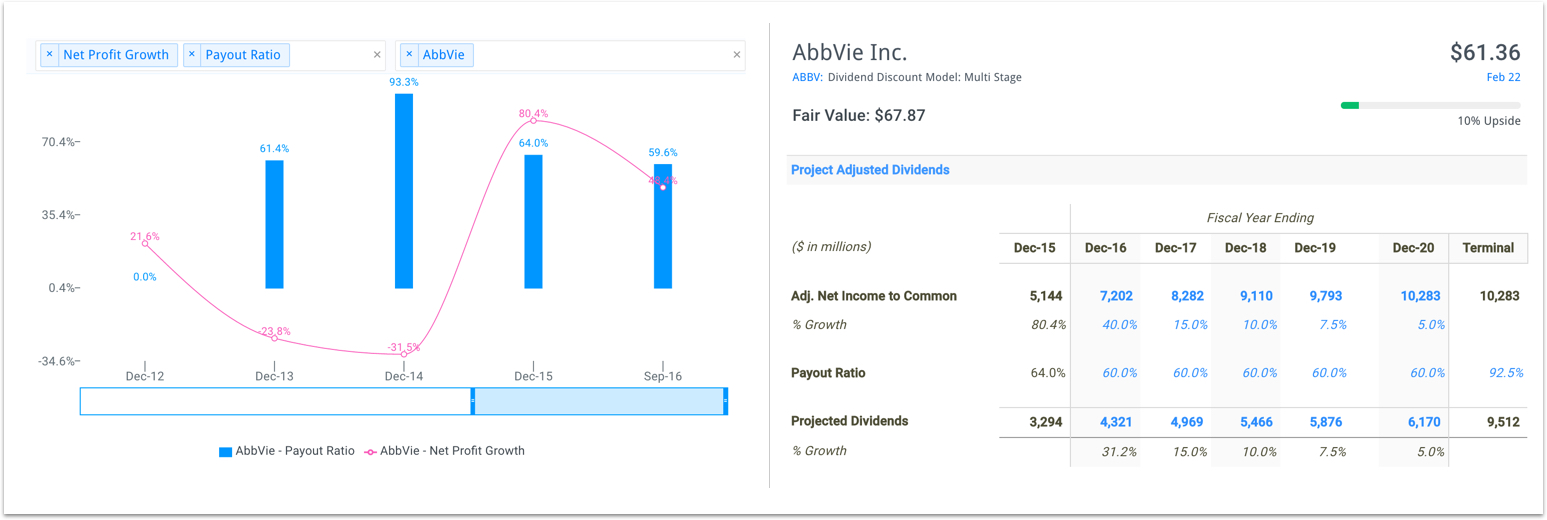Click the left handle of range slider

pyautogui.click(x=472, y=401)
